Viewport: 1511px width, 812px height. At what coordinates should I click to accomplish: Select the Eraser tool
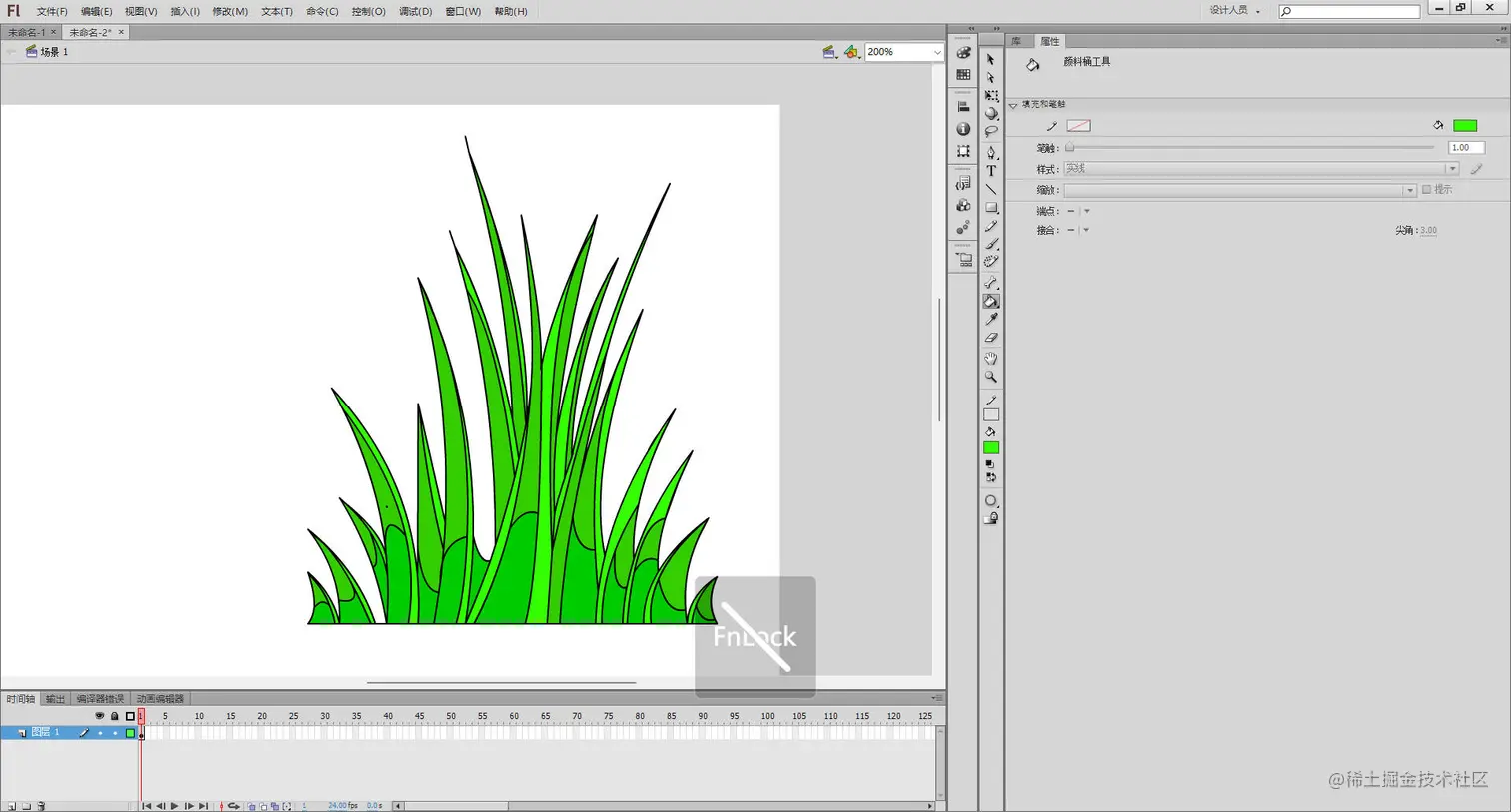[x=991, y=338]
